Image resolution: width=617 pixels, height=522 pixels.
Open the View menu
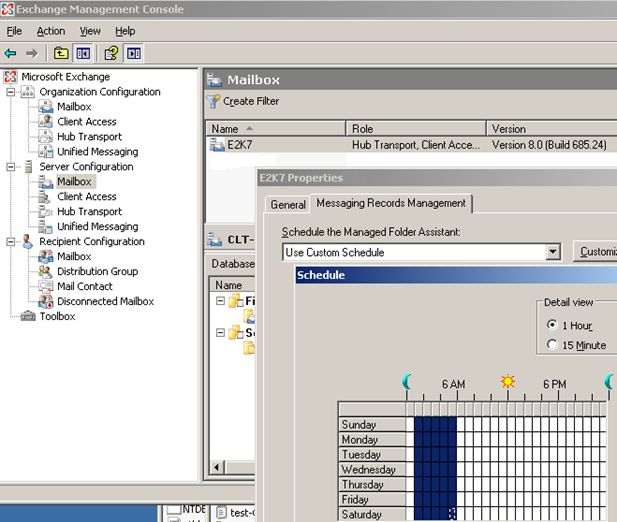tap(90, 31)
